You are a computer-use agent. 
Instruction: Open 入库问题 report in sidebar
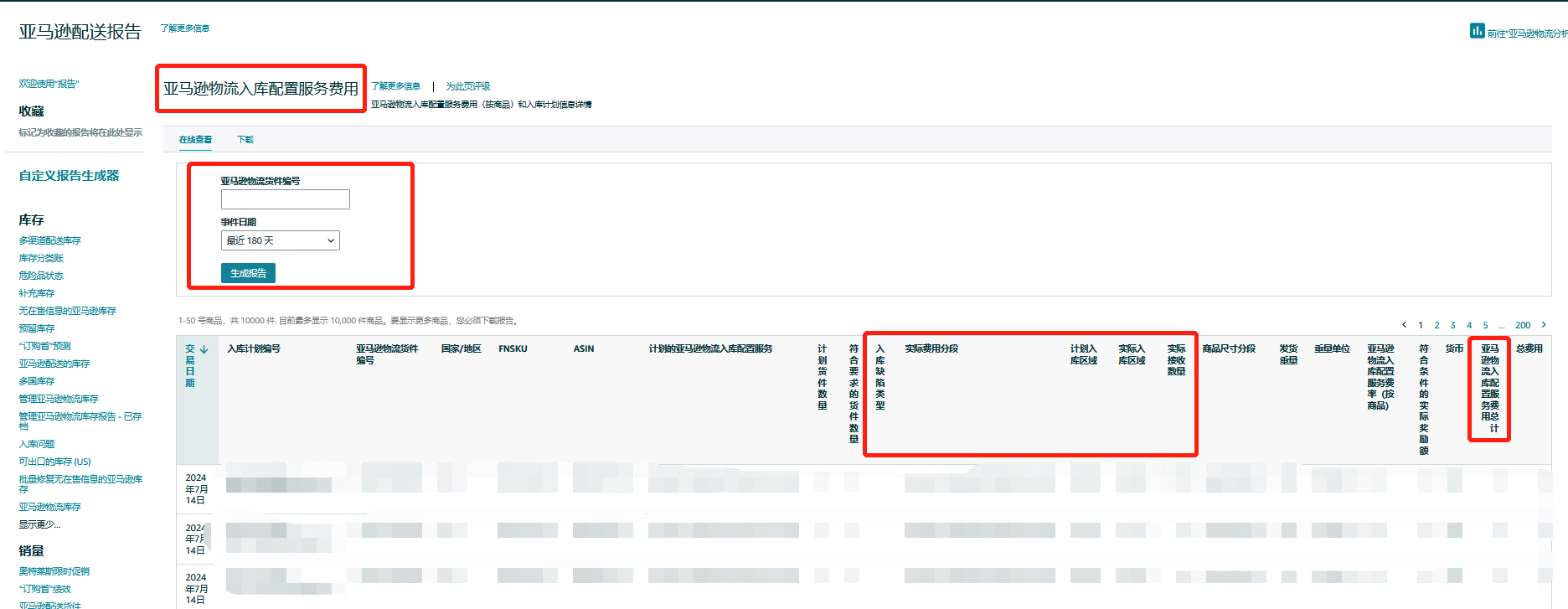pos(36,444)
